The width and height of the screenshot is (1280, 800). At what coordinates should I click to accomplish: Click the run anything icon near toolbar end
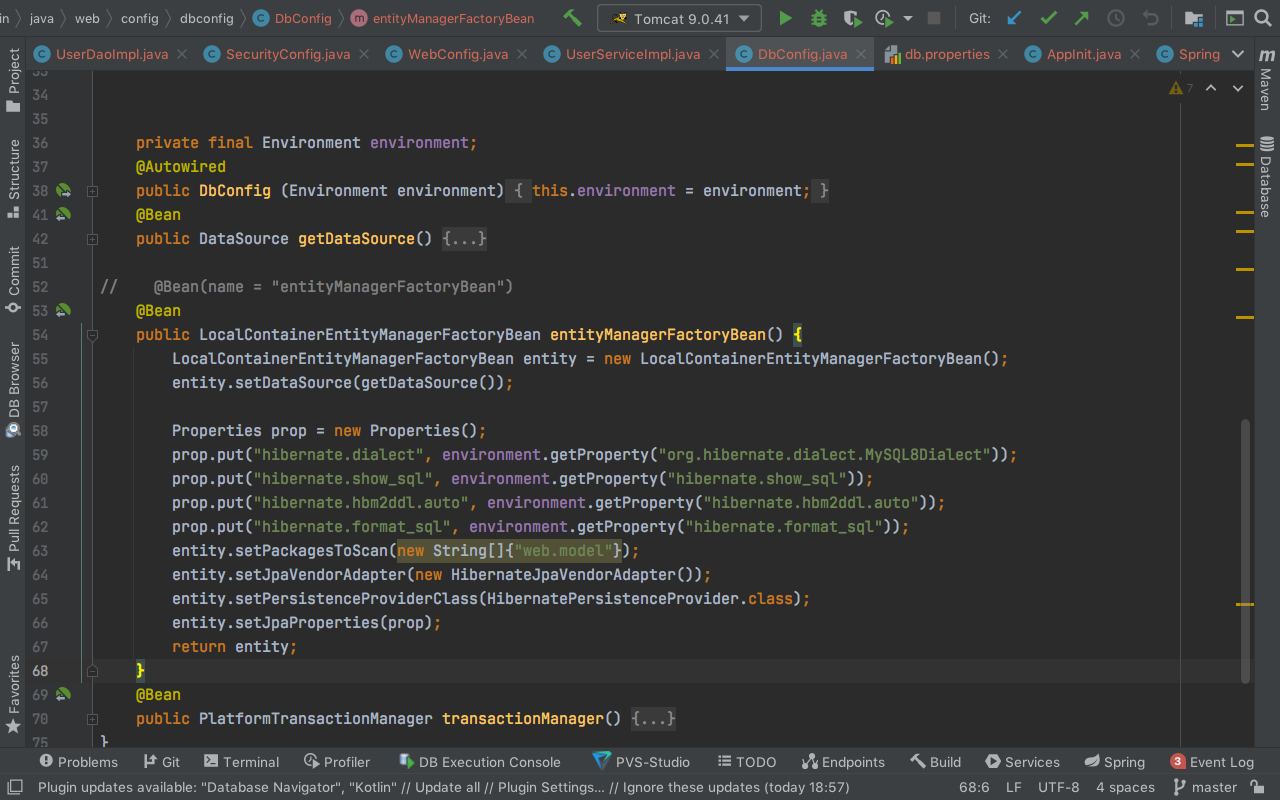point(1235,18)
